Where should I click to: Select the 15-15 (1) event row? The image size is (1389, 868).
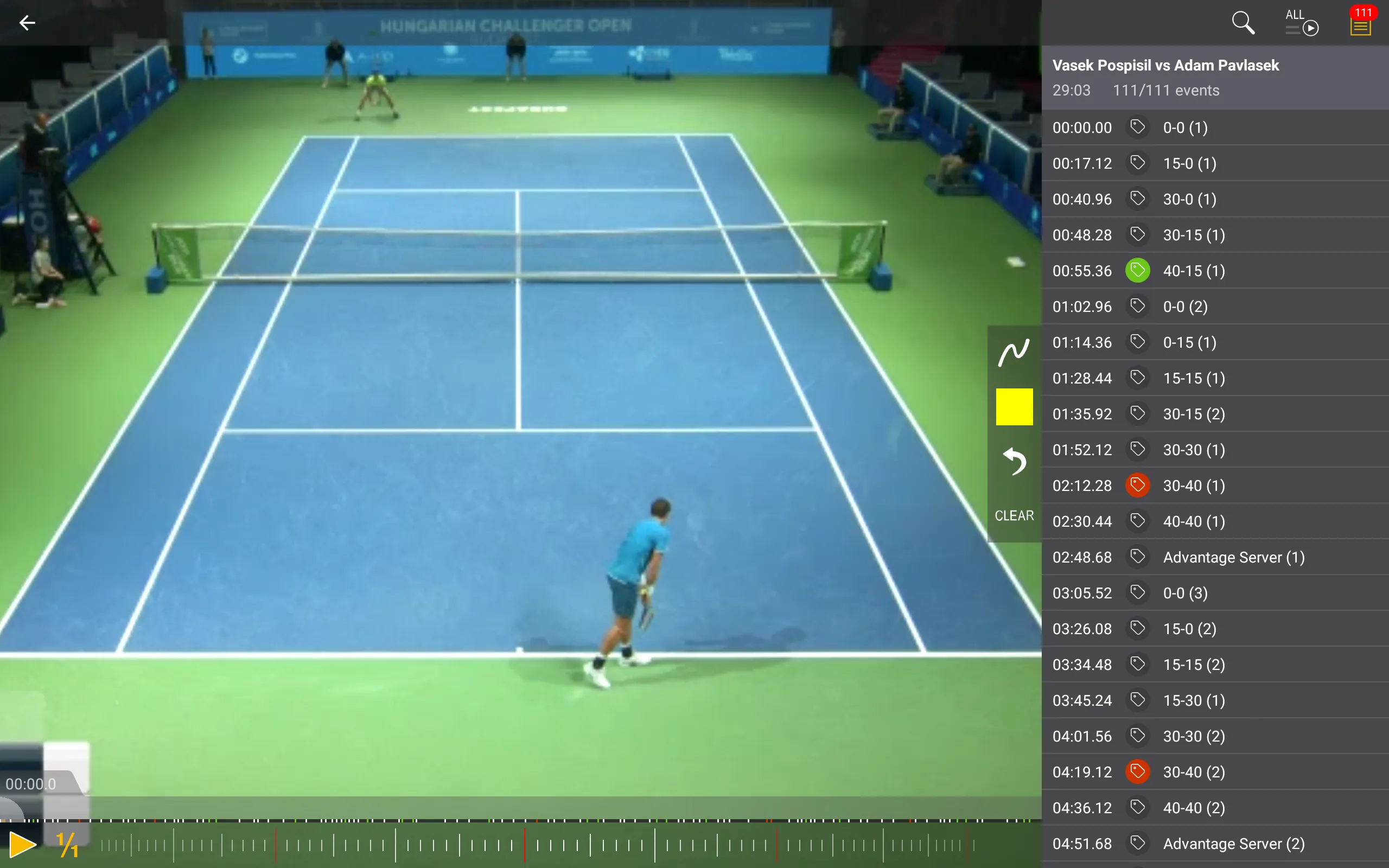(1215, 378)
